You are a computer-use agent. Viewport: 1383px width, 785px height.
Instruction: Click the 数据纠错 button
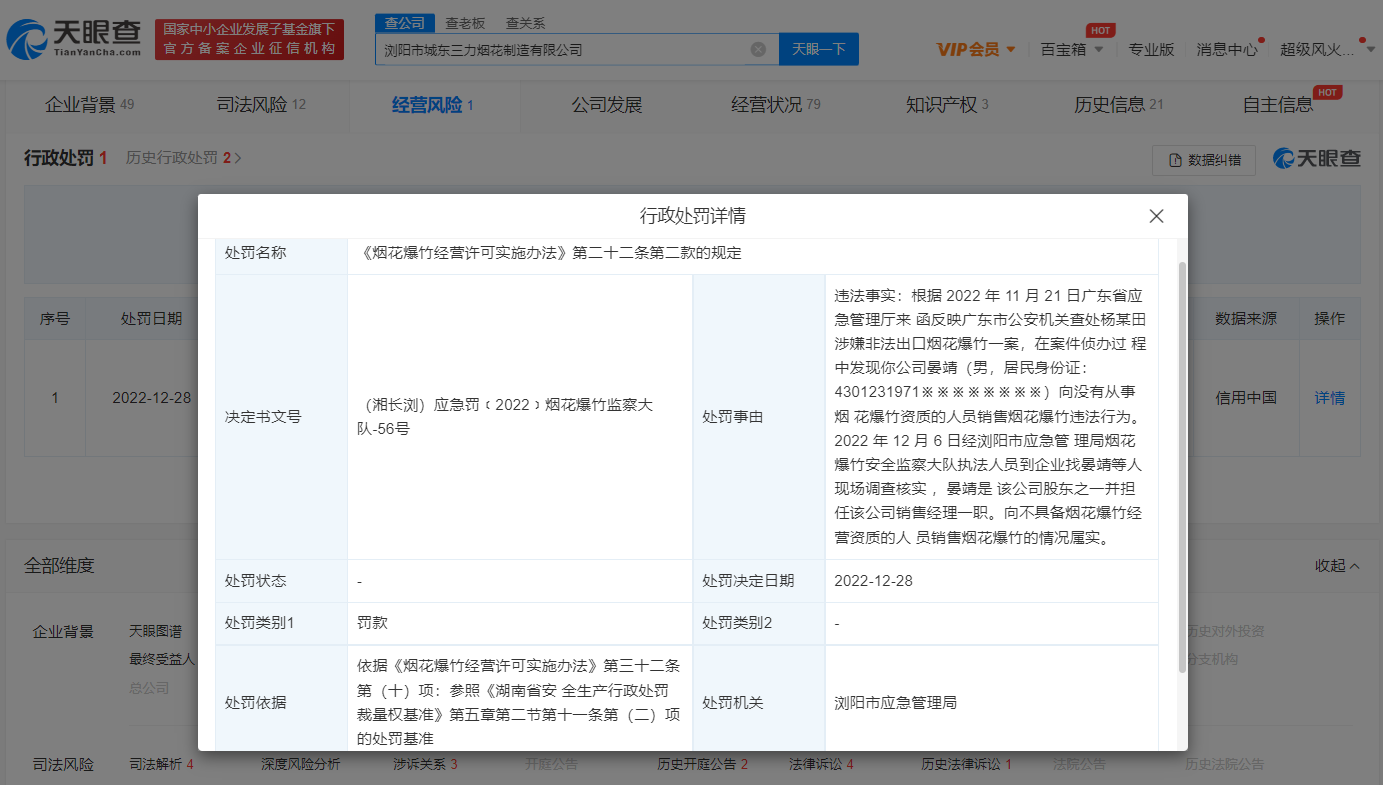click(x=1204, y=160)
